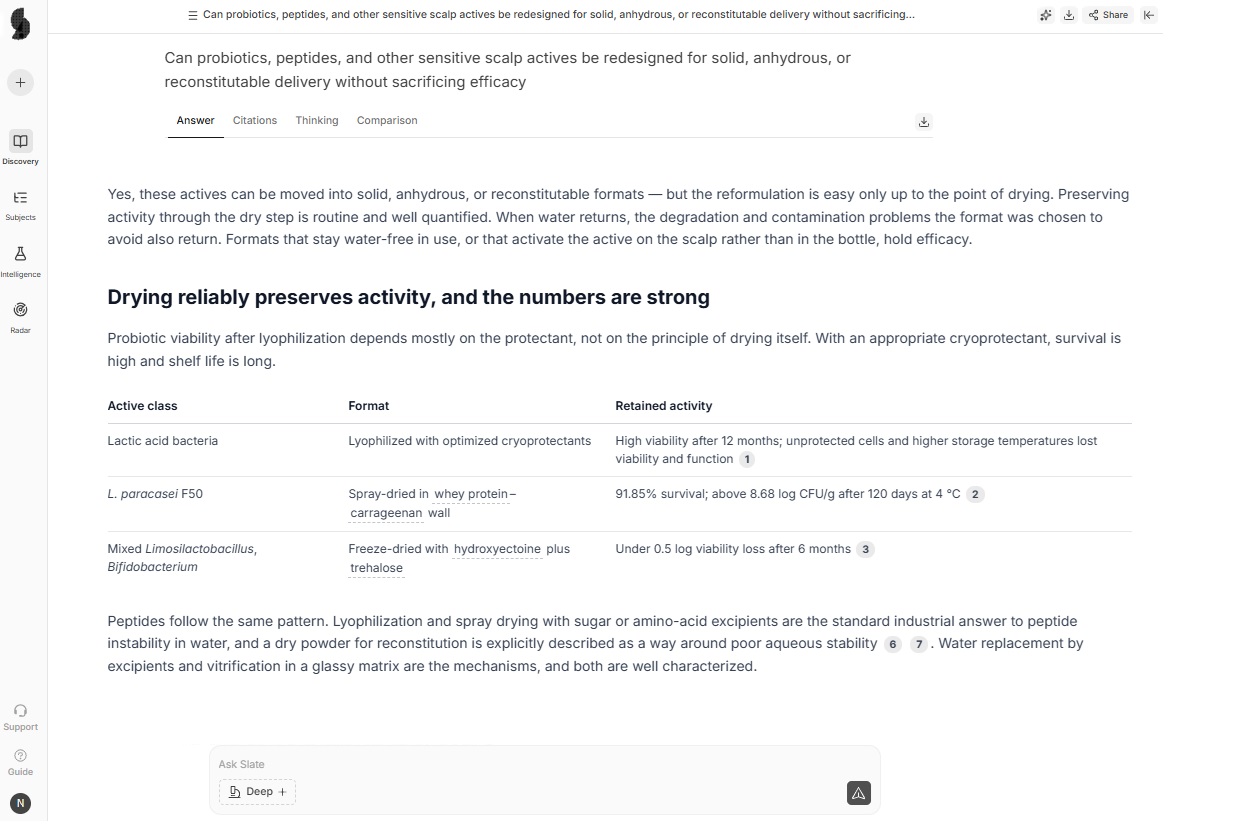Image resolution: width=1248 pixels, height=826 pixels.
Task: Expand the Deep mode selector
Action: 257,792
